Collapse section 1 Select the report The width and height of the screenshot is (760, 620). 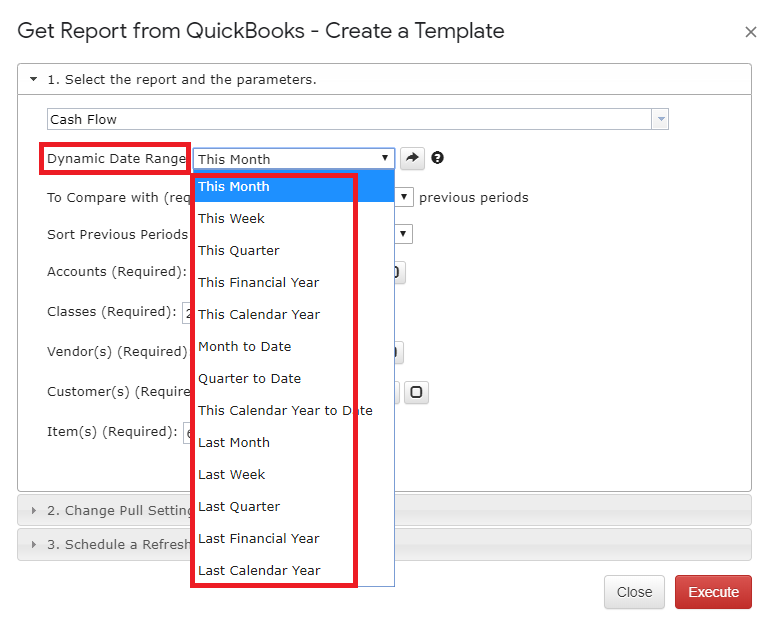[34, 79]
